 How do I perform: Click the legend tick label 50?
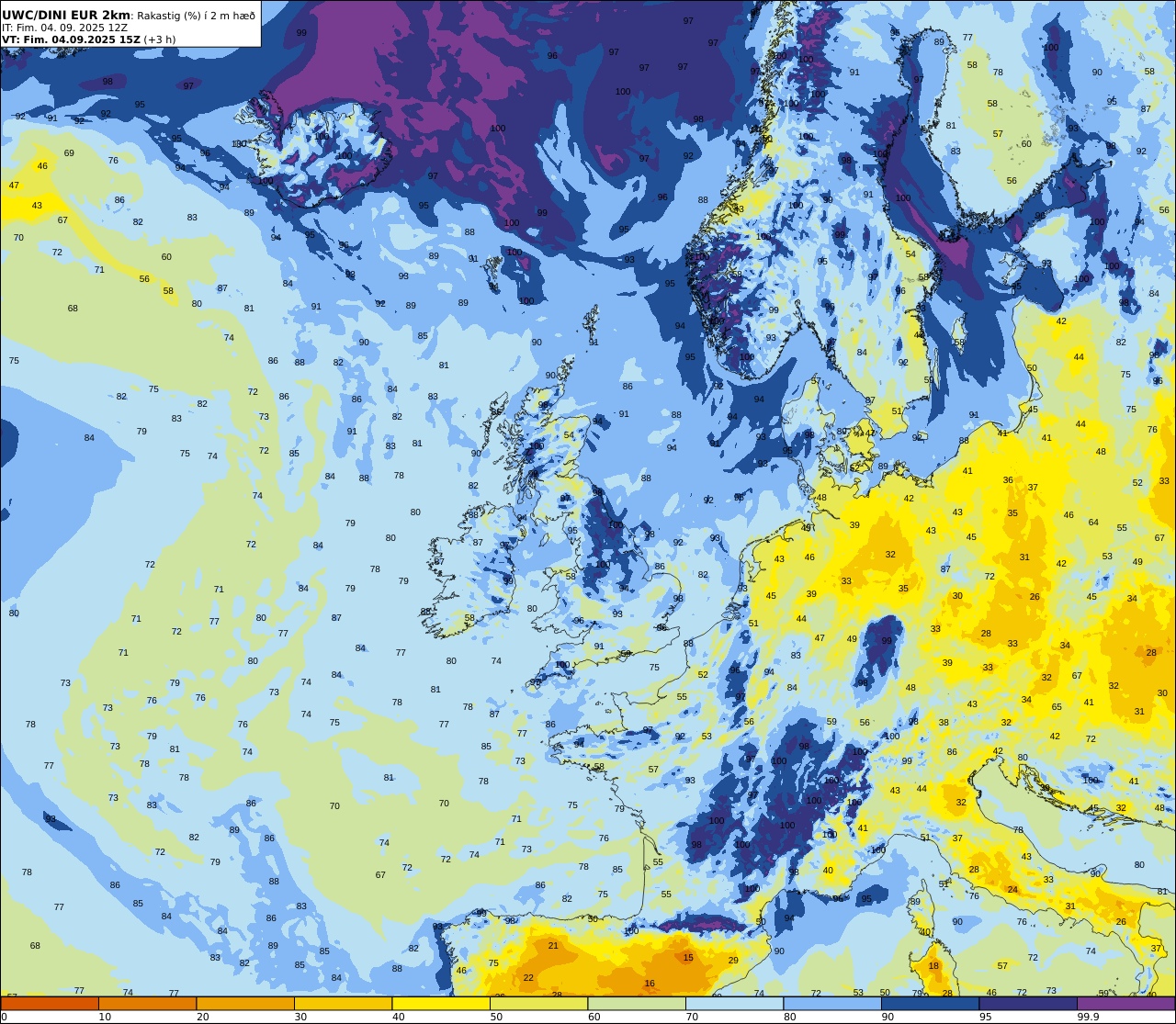click(x=496, y=1017)
